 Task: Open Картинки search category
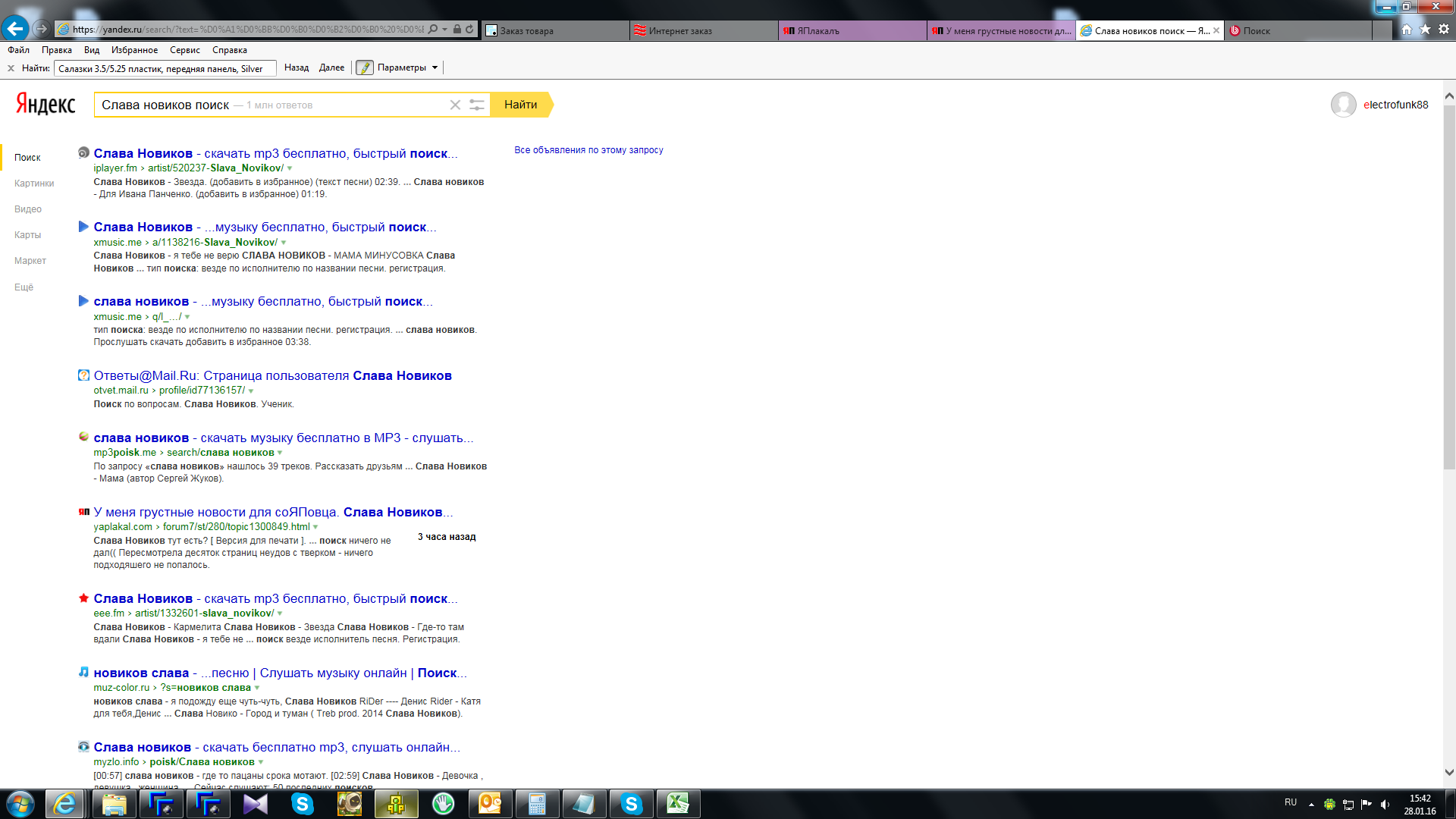[34, 184]
